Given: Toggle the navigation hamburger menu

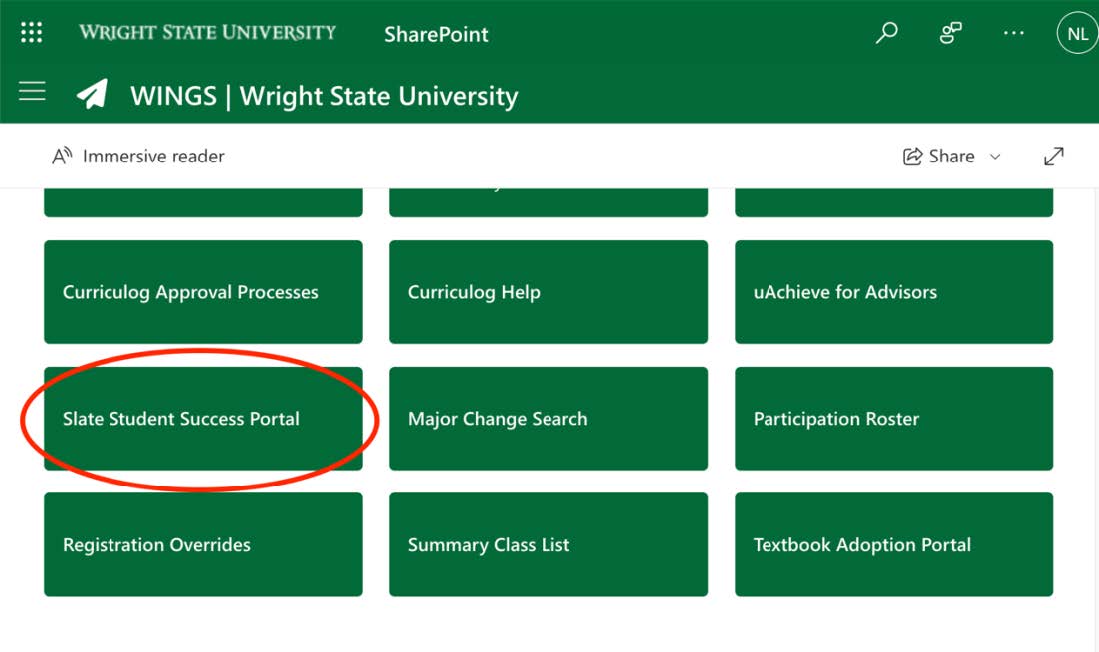Looking at the screenshot, I should 32,91.
